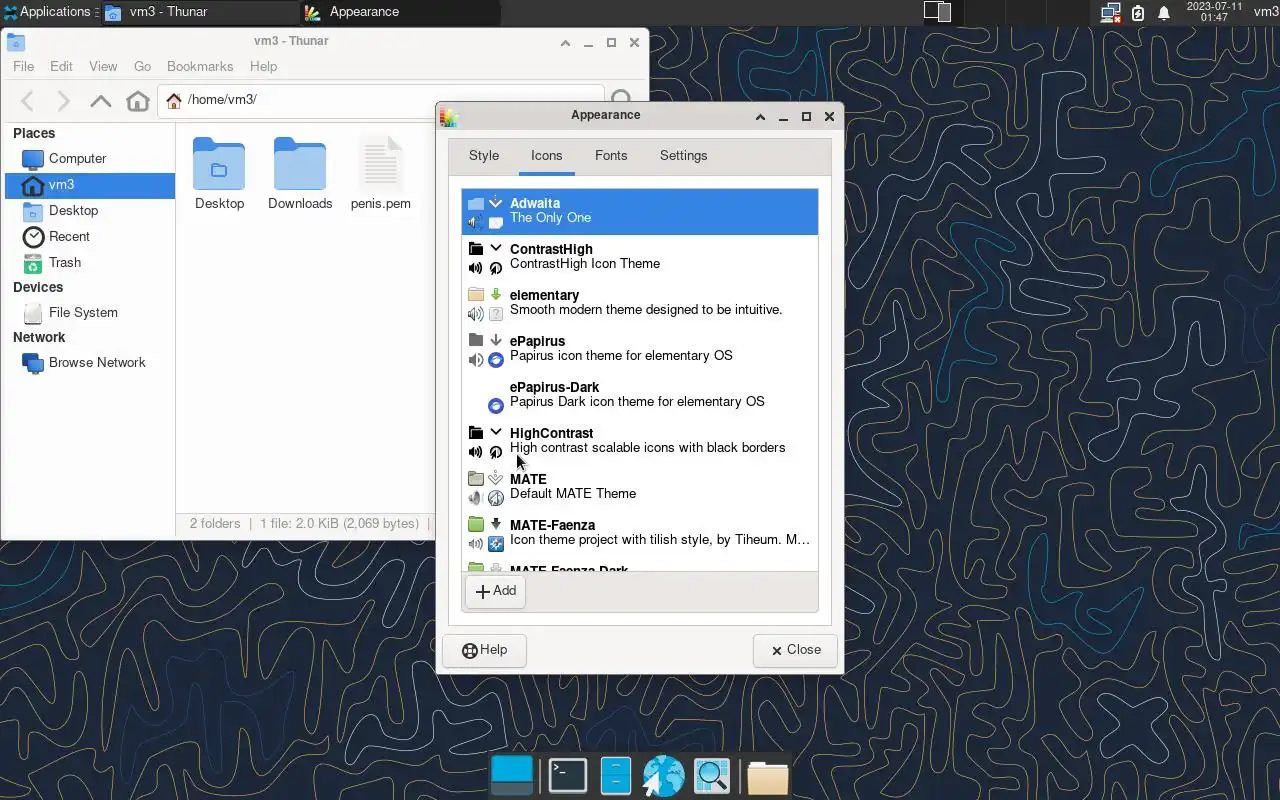Launch web browser from dock

point(663,776)
